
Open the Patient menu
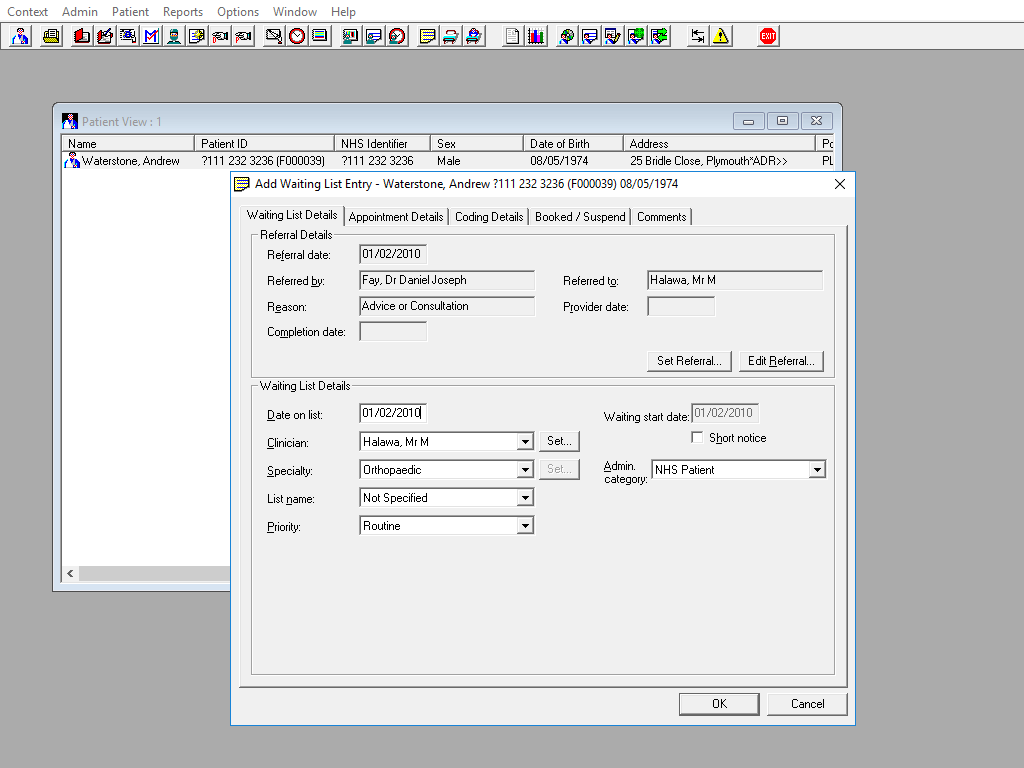coord(130,12)
